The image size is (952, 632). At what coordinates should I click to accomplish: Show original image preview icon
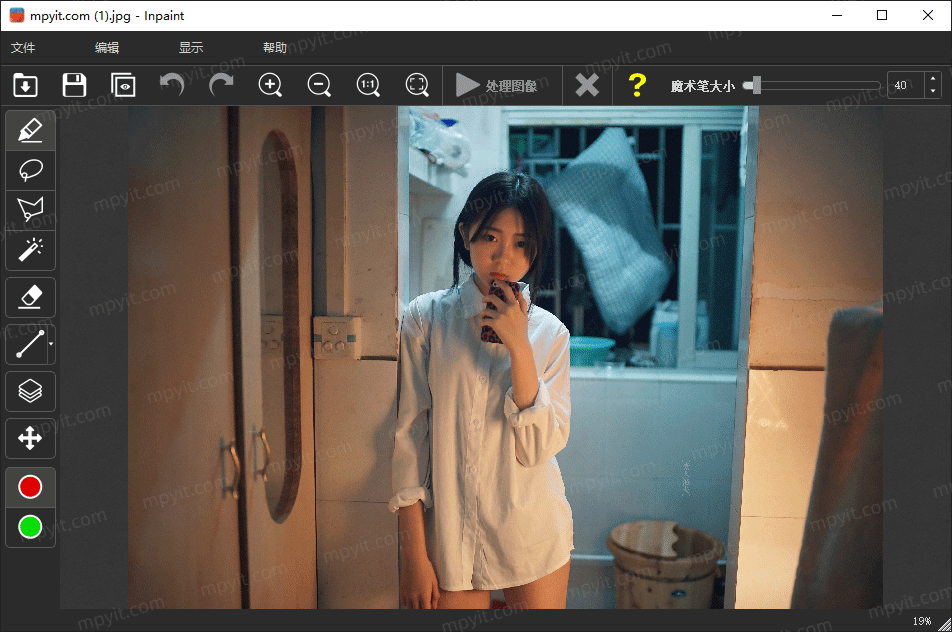(123, 85)
